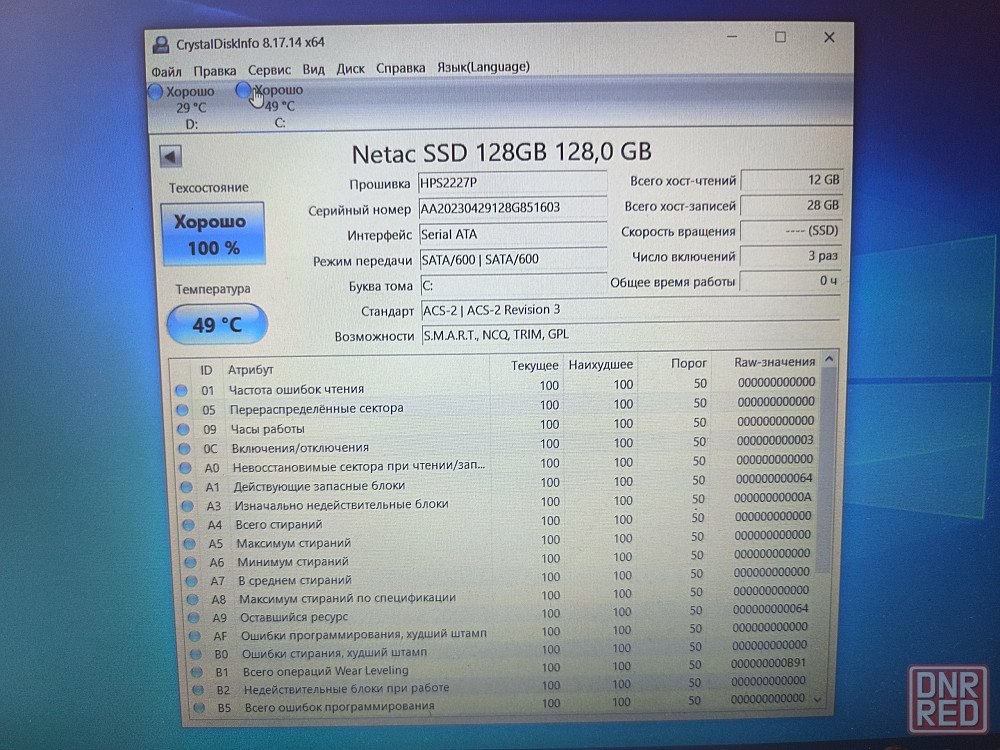Click Общее время работы value 0 ч
The image size is (1000, 750).
click(790, 281)
